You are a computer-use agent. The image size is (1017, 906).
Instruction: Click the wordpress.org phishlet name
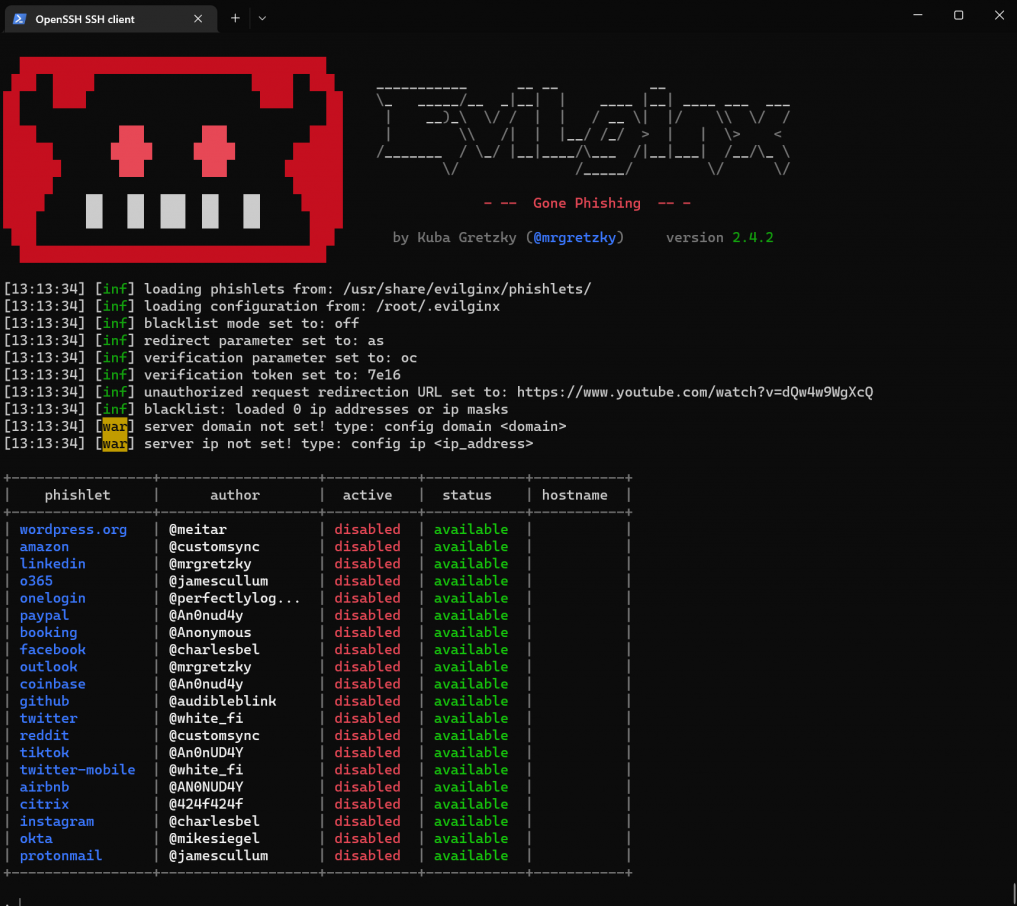(x=73, y=529)
